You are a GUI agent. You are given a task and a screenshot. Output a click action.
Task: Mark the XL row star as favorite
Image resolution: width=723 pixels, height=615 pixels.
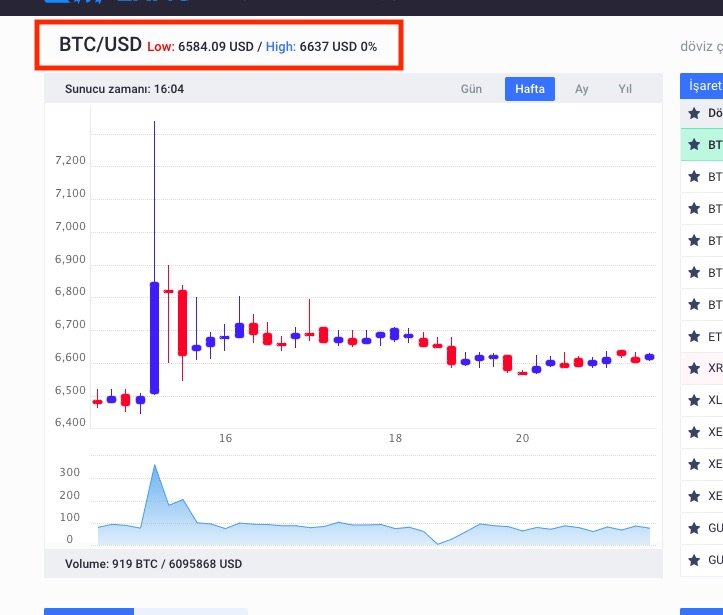tap(694, 400)
